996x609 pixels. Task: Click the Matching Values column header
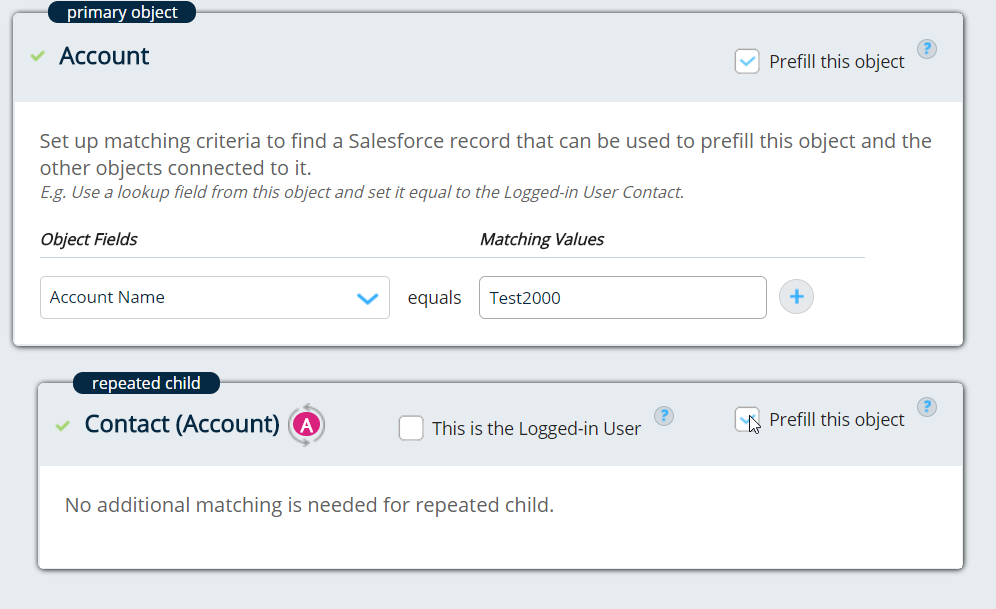pyautogui.click(x=542, y=239)
